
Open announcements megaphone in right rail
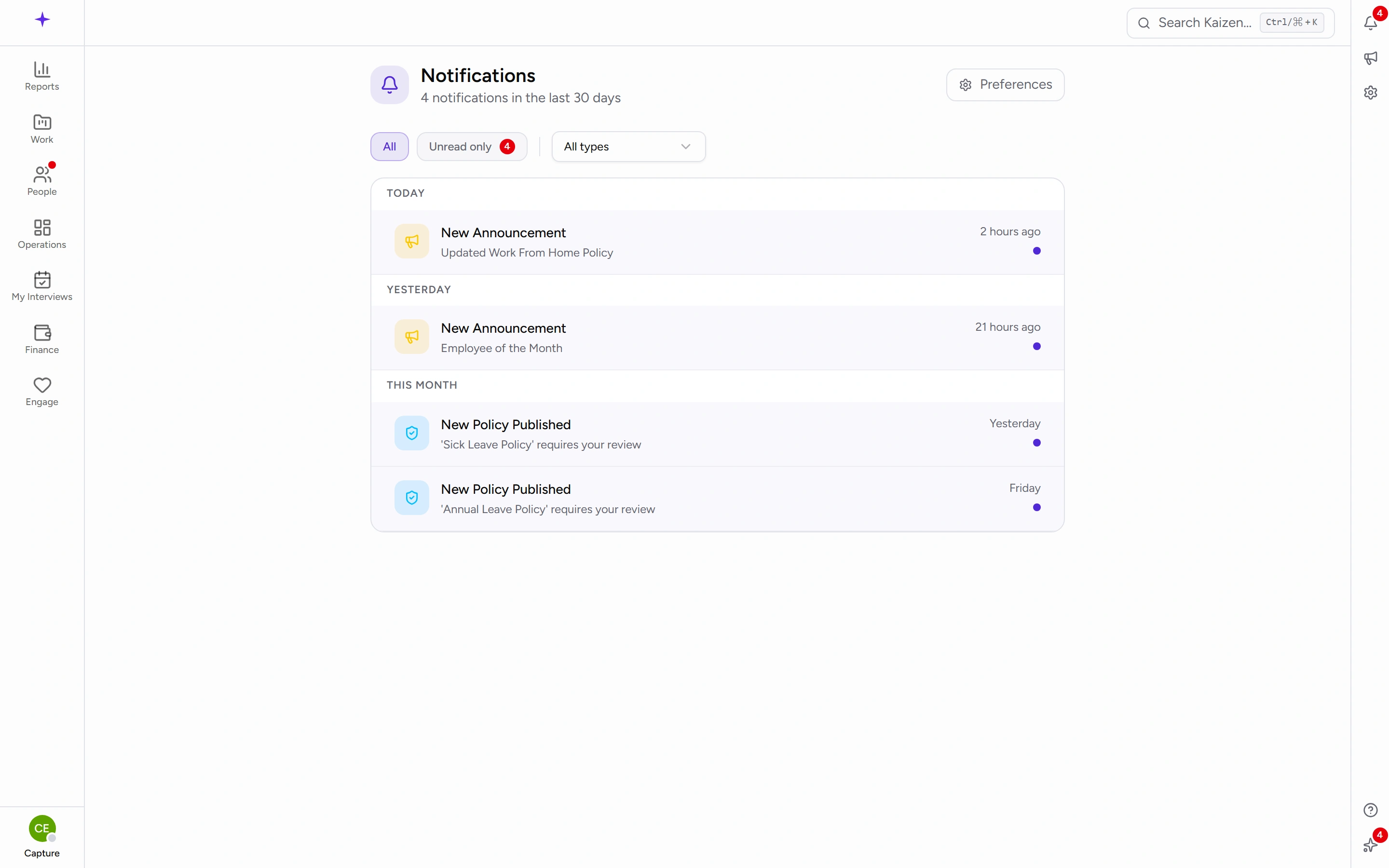tap(1371, 58)
